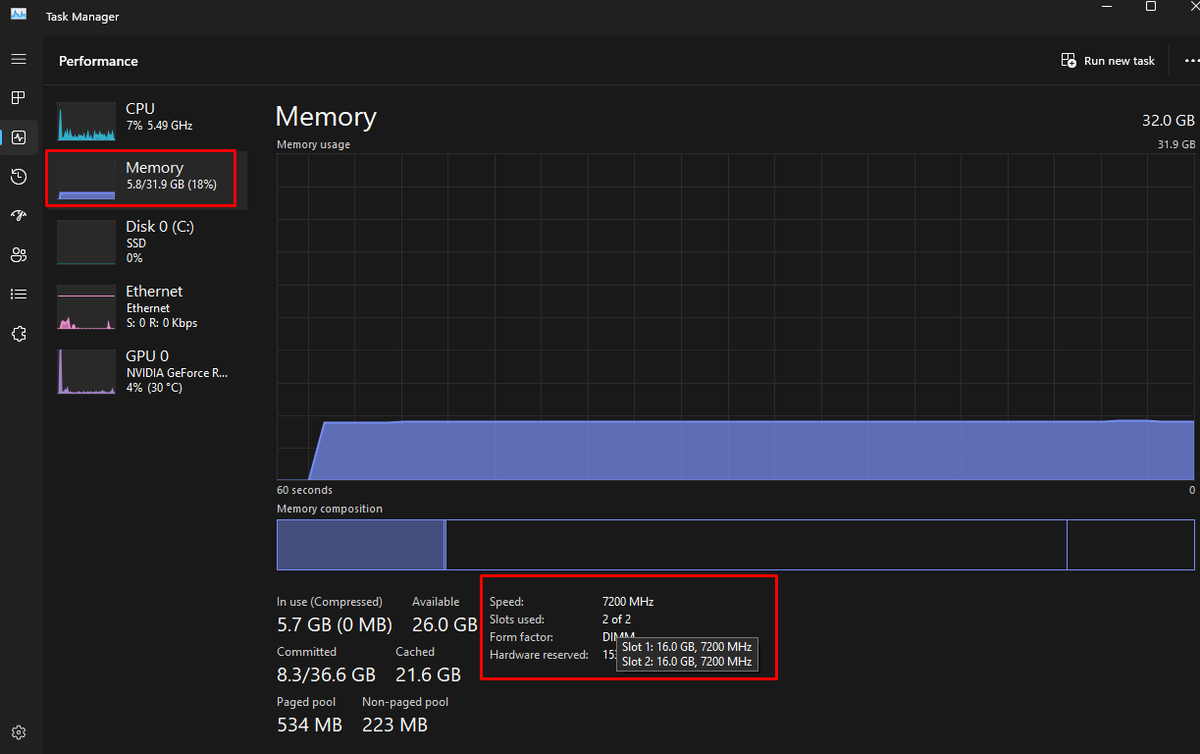Screen dimensions: 1200x754
Task: Open the Users page icon
Action: pyautogui.click(x=17, y=254)
